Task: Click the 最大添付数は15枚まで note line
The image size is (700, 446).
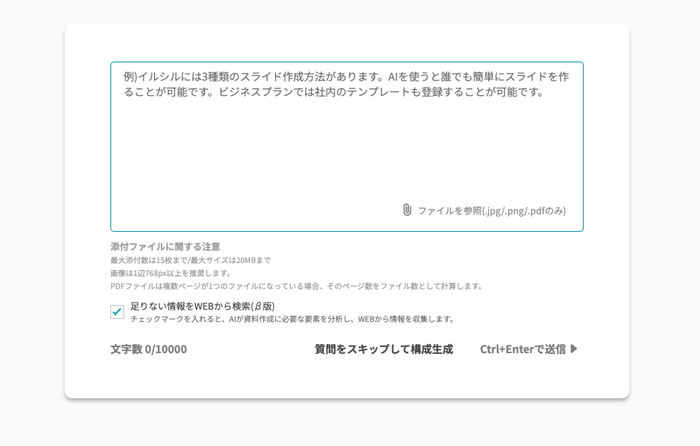Action: [190, 260]
